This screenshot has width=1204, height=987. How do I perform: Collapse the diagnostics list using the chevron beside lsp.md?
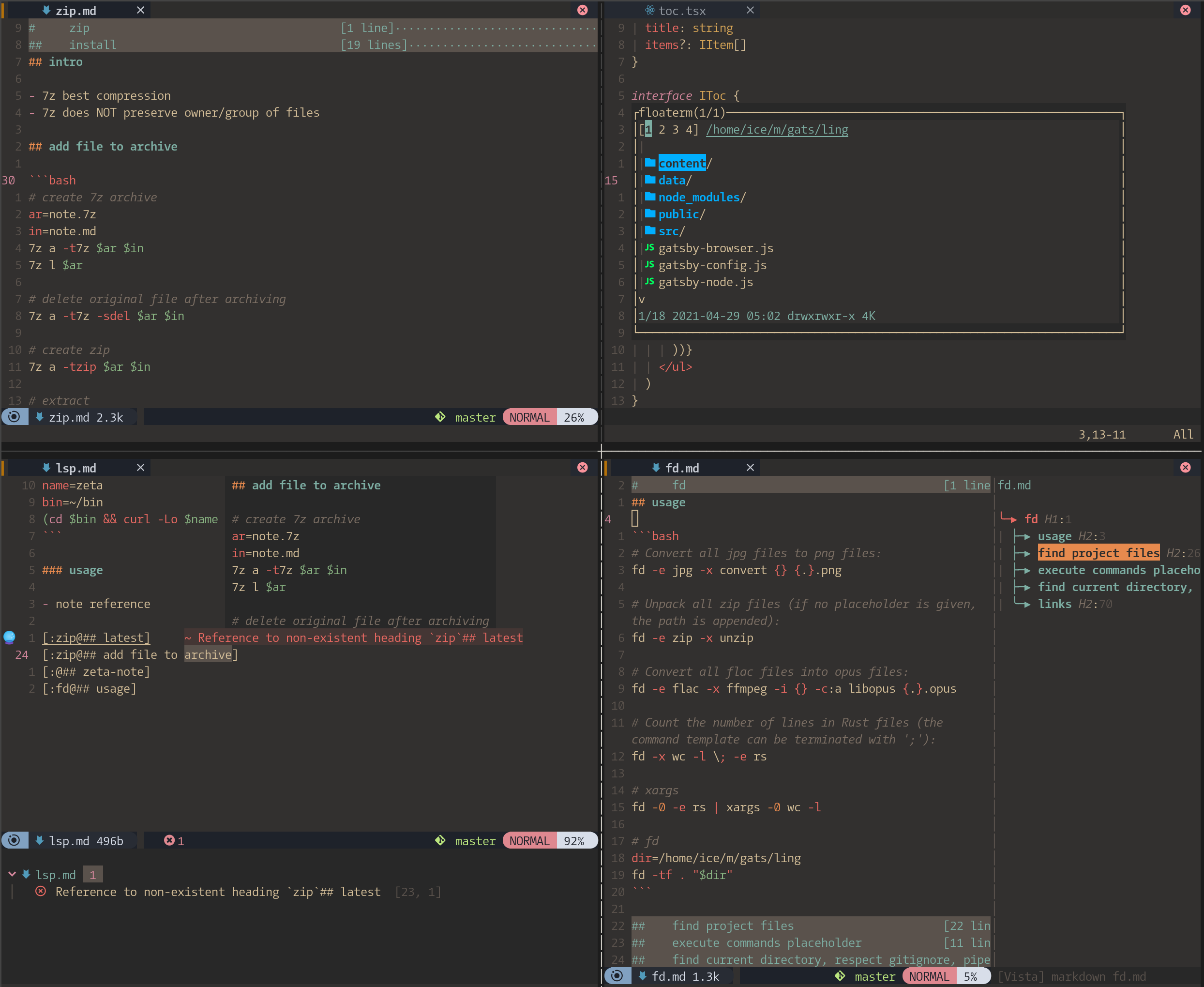point(12,874)
